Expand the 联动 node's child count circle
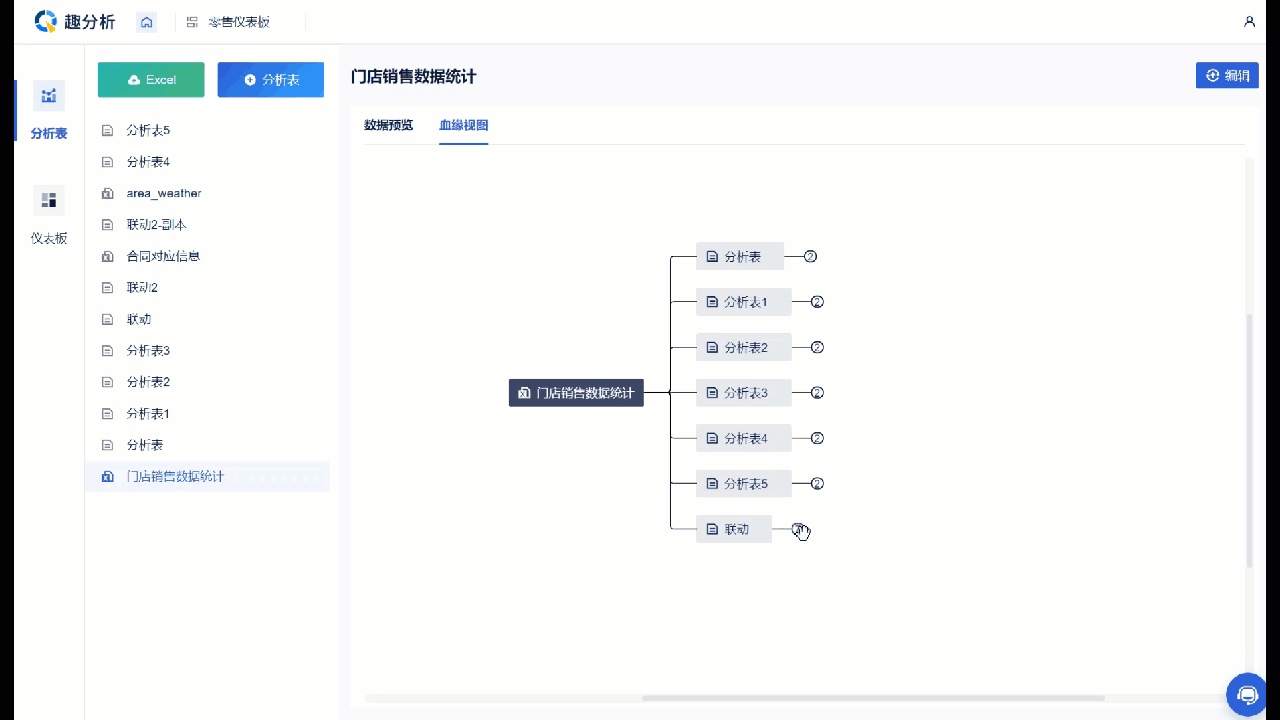The image size is (1280, 720). click(798, 529)
